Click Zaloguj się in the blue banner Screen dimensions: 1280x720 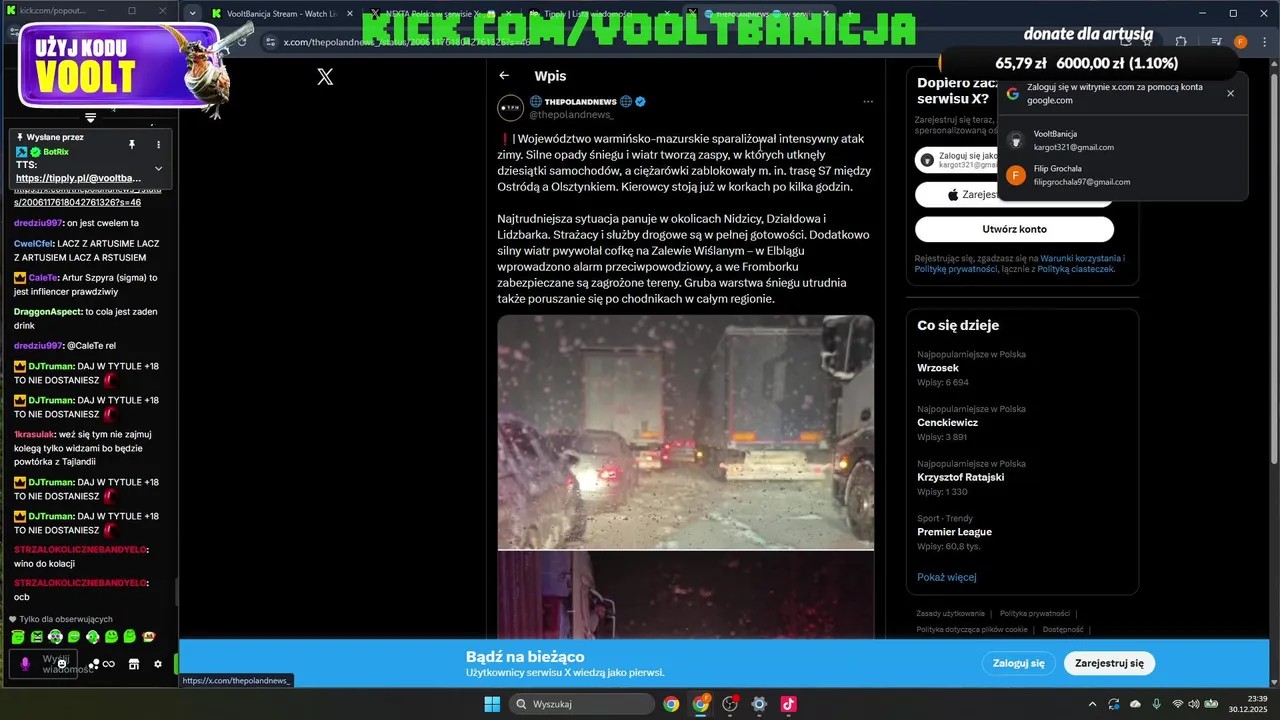point(1018,663)
